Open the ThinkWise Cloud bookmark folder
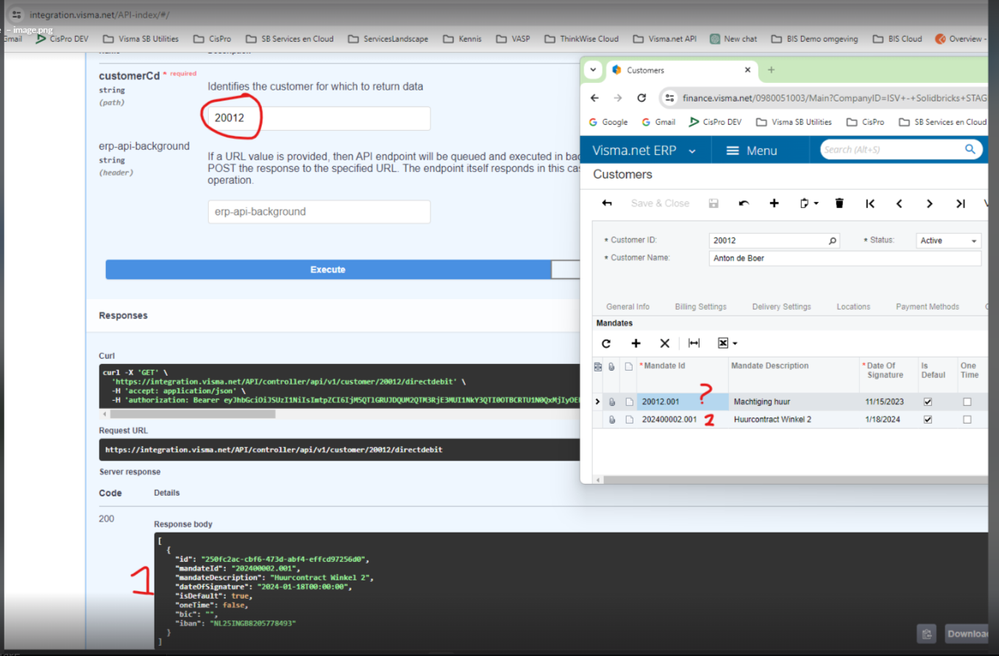 (581, 39)
